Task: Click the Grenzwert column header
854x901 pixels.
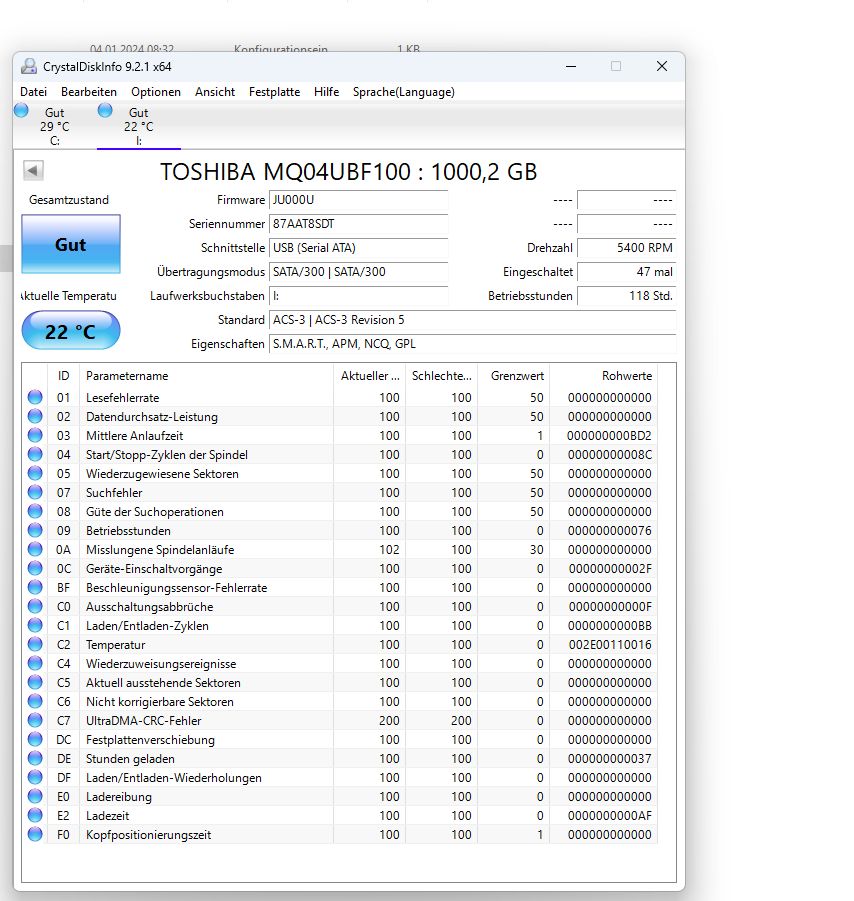Action: [x=514, y=376]
